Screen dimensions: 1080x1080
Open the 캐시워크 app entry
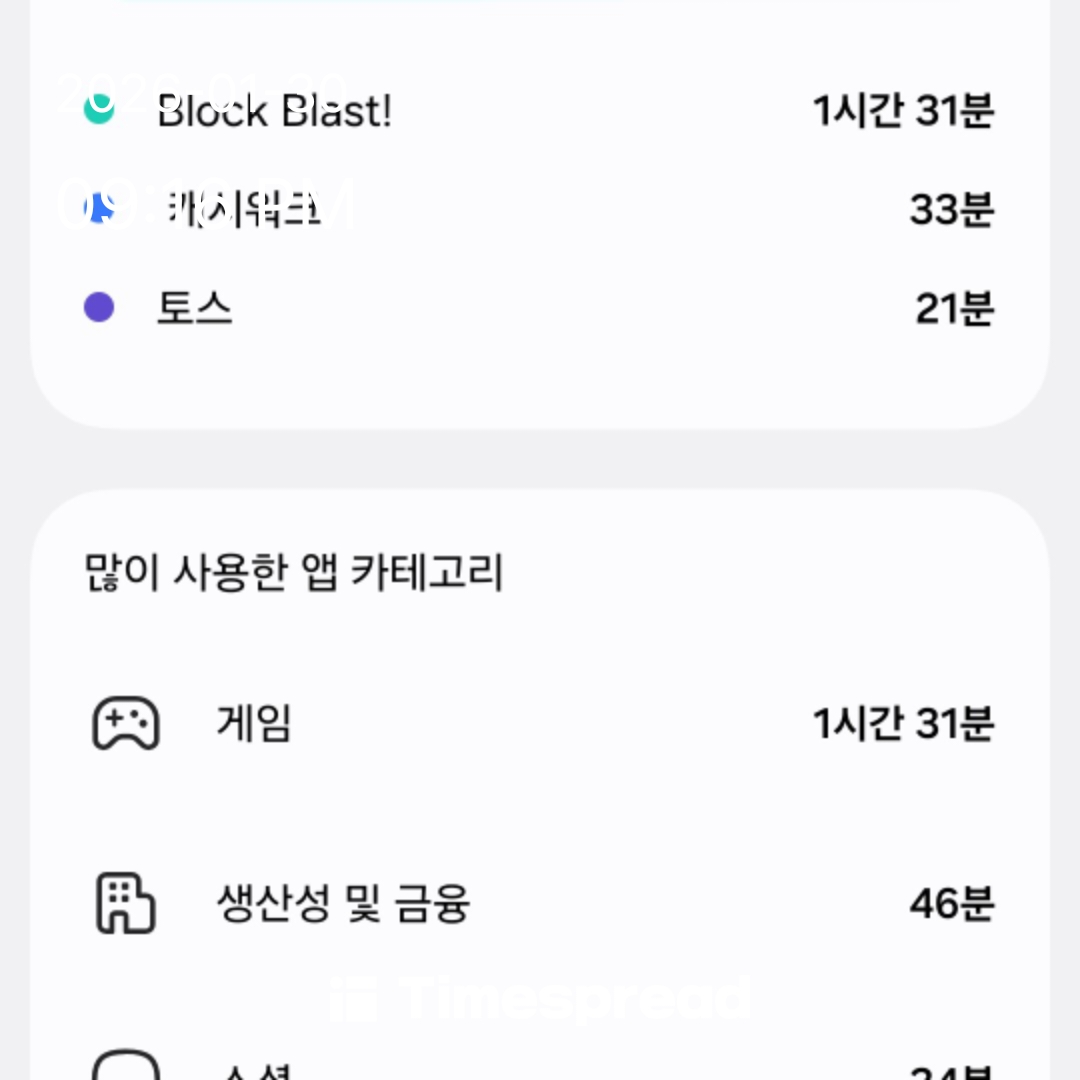click(x=240, y=210)
